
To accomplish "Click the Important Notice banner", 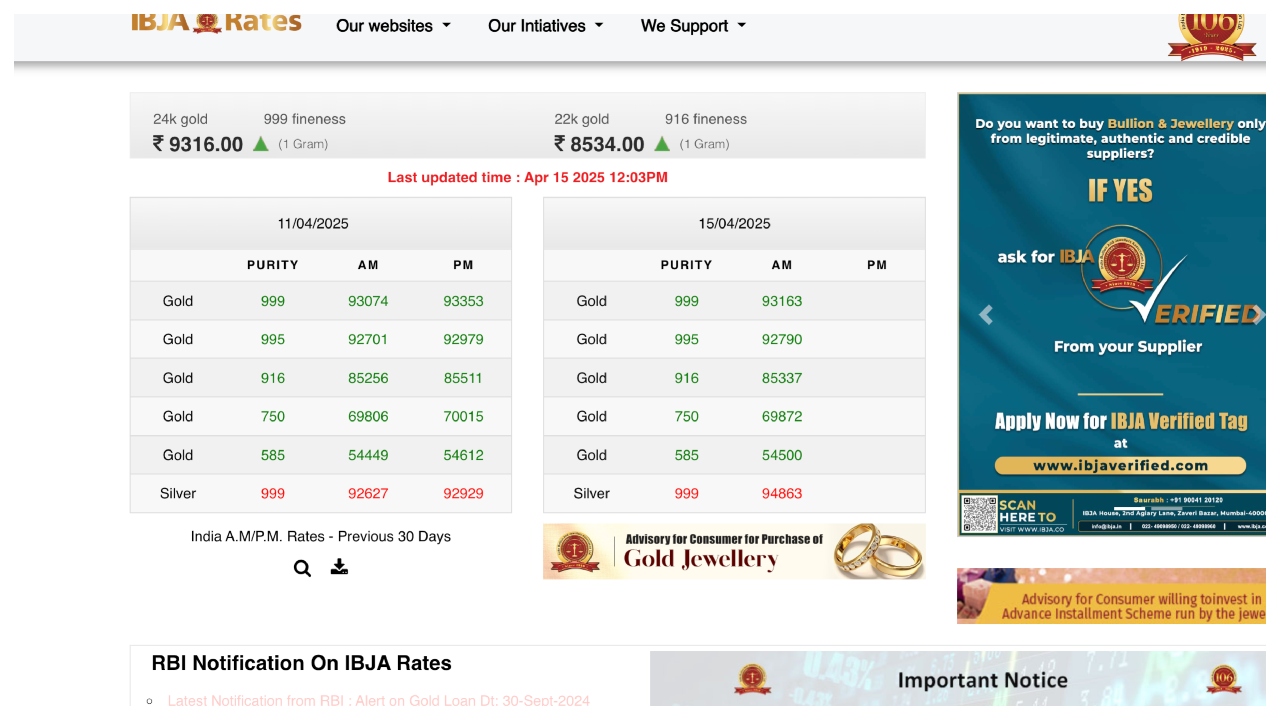I will coord(957,680).
